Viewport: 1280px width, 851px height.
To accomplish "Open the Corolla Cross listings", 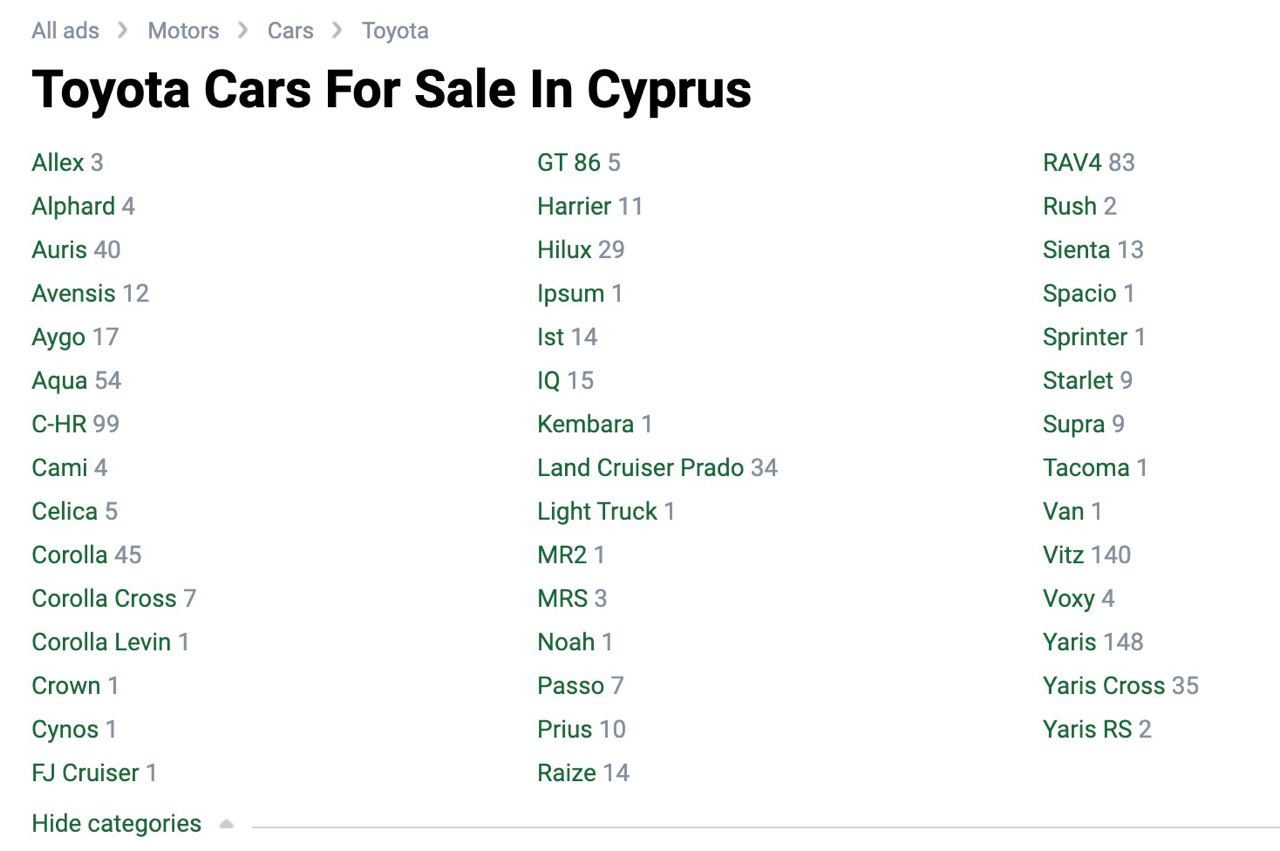I will coord(104,599).
